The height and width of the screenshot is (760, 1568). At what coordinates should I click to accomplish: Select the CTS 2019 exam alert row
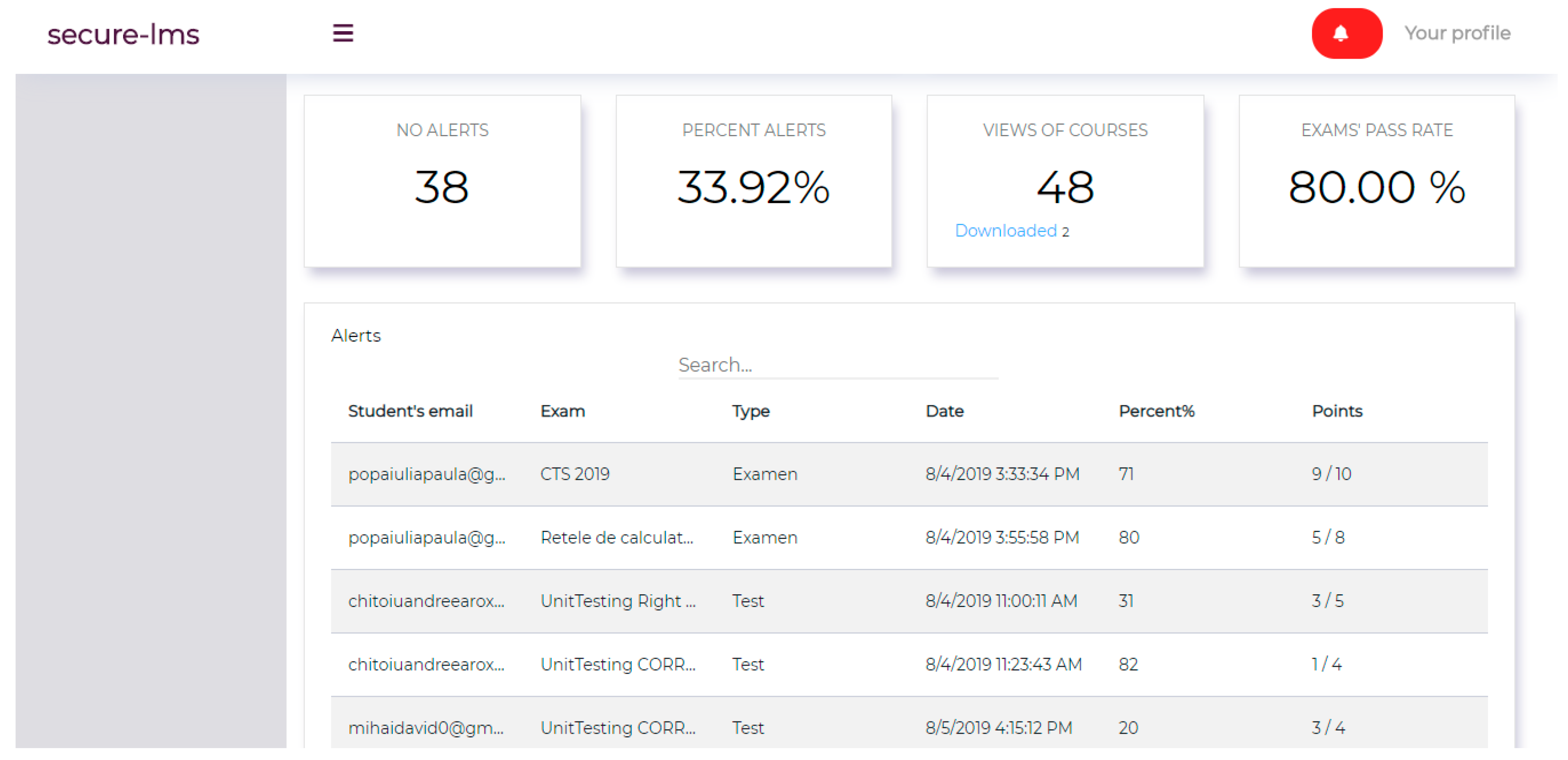point(575,474)
